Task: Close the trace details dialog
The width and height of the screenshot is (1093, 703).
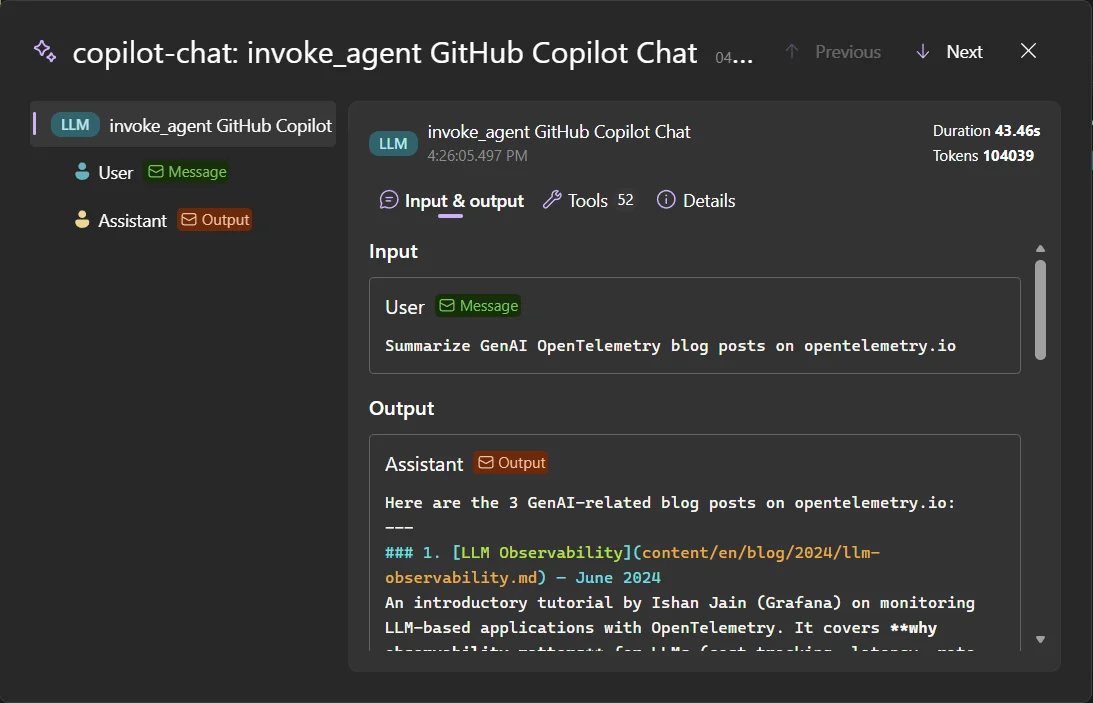Action: coord(1028,51)
